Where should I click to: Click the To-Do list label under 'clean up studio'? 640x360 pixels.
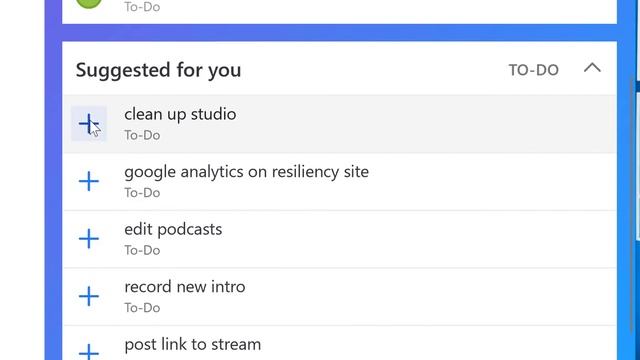(142, 135)
